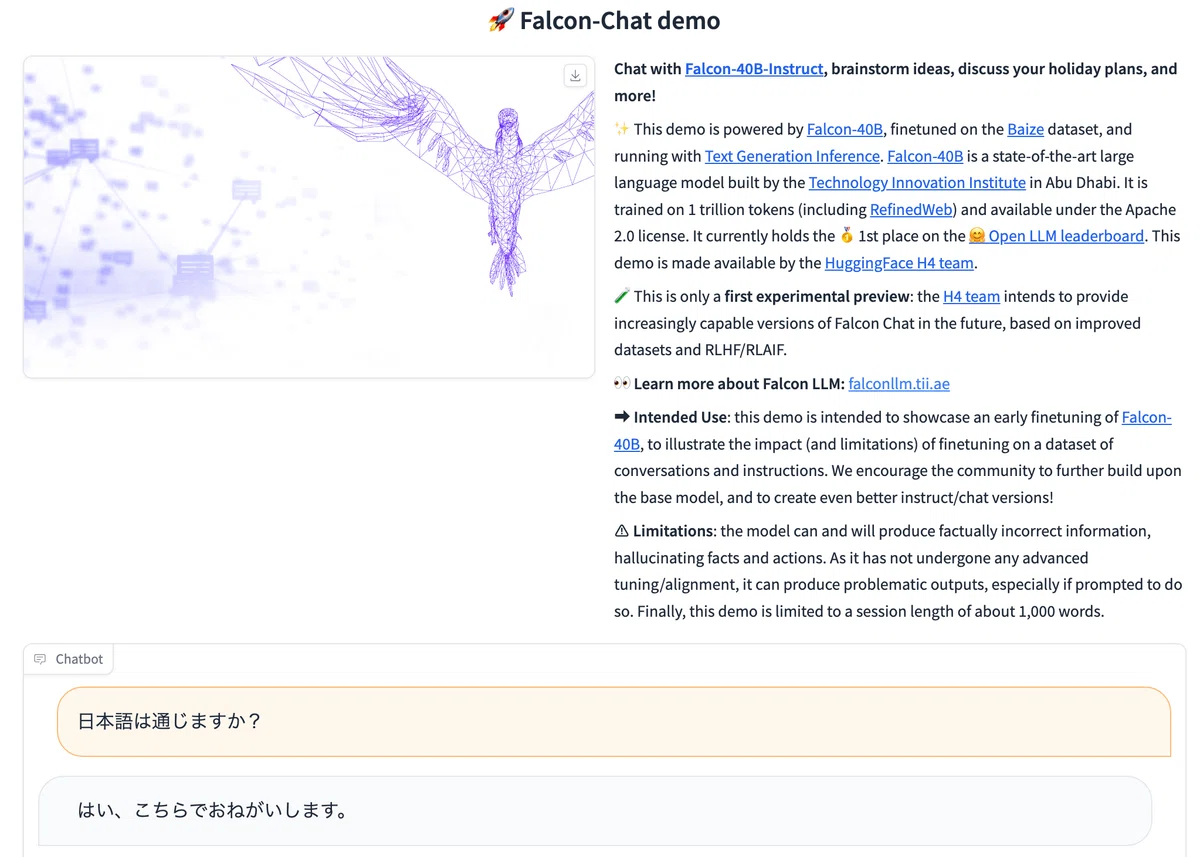Open the Falcon-40B link in Intended Use
This screenshot has height=857, width=1200.
[1146, 417]
